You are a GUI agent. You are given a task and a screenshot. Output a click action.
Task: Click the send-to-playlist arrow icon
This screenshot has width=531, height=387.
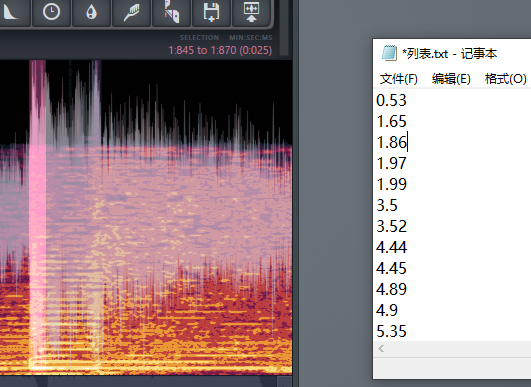coord(251,12)
